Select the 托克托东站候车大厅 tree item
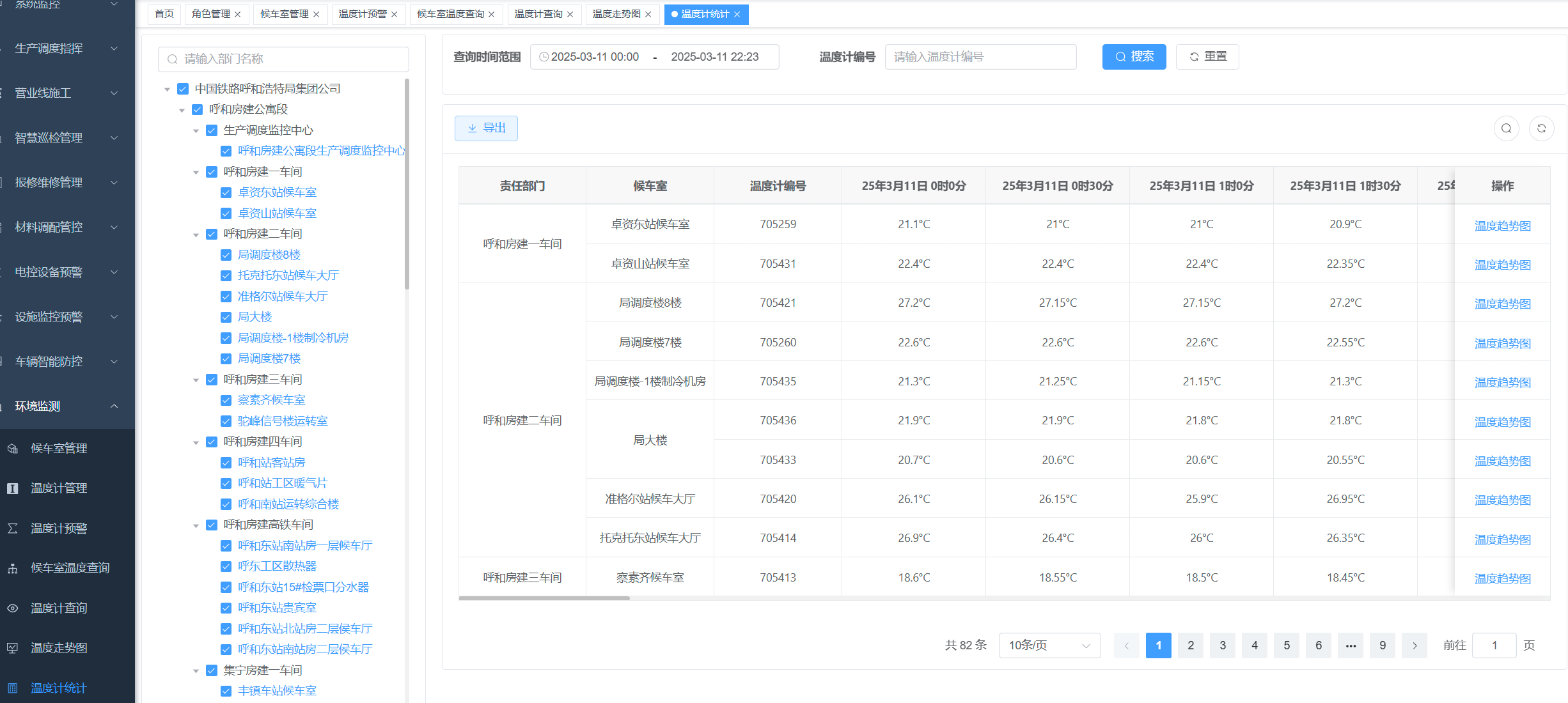Image resolution: width=1568 pixels, height=703 pixels. (x=288, y=275)
